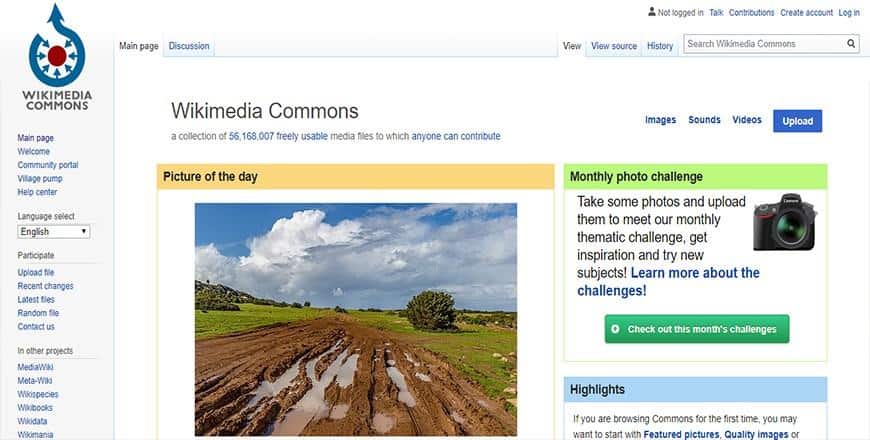The height and width of the screenshot is (440, 870).
Task: Click the not-logged-in user icon
Action: 651,13
